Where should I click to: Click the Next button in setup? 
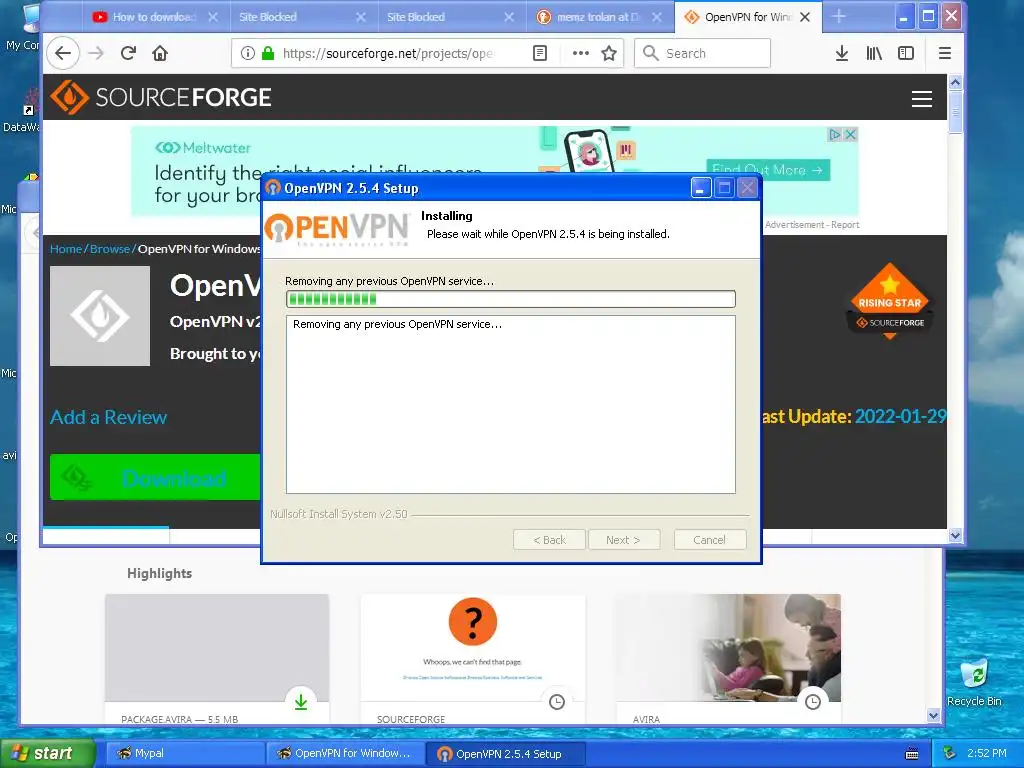tap(623, 540)
